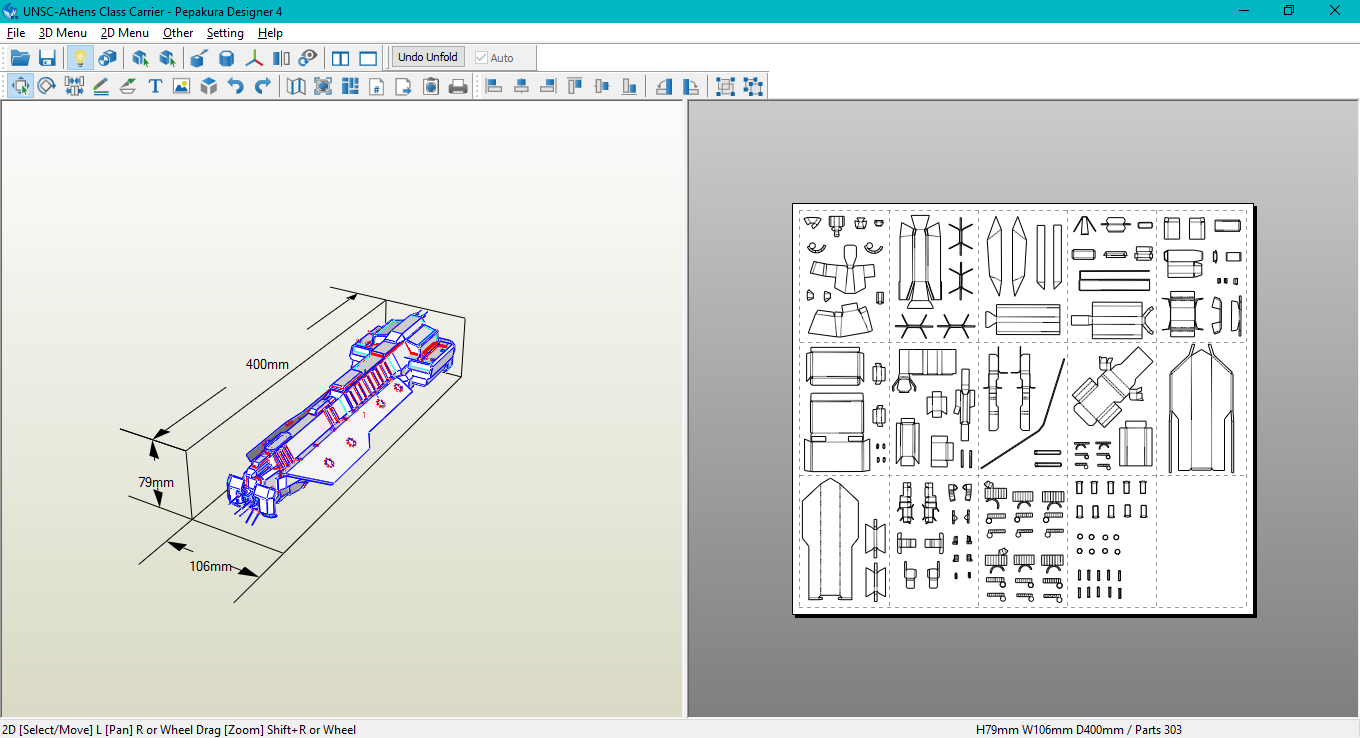Click the blue Redo arrow
The height and width of the screenshot is (738, 1360).
click(x=262, y=86)
